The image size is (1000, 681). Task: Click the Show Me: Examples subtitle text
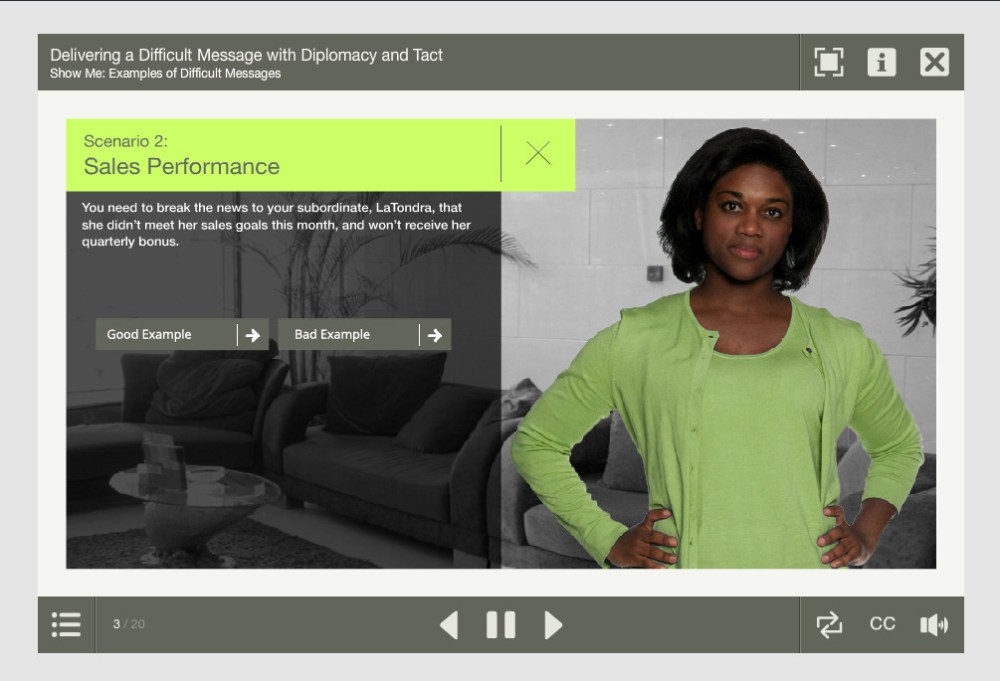(165, 74)
